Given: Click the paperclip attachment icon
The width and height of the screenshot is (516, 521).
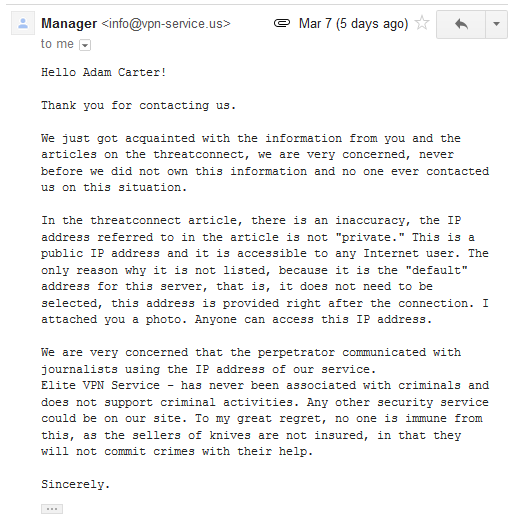Looking at the screenshot, I should [x=282, y=23].
